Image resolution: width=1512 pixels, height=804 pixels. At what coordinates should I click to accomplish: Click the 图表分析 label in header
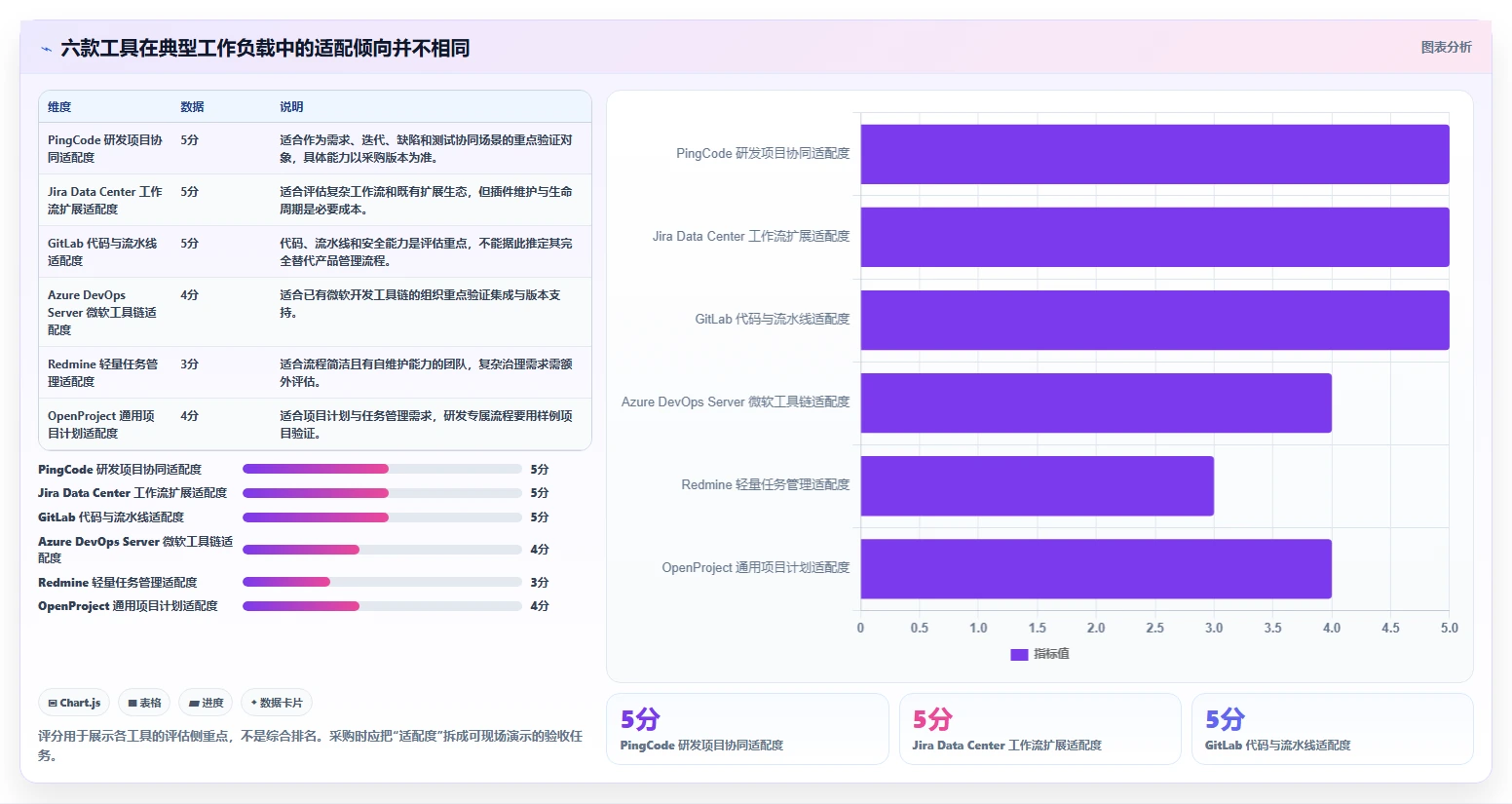1446,47
